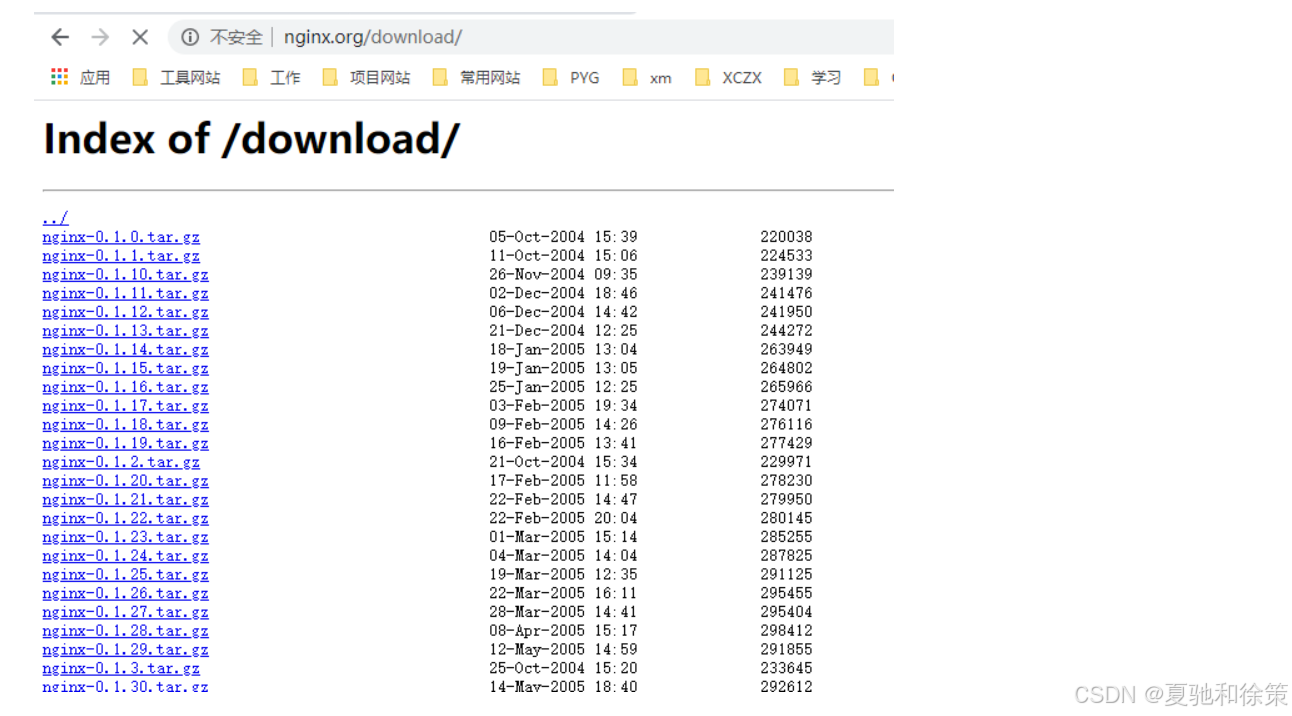Download nginx-0.1.30.tar.gz
1292x716 pixels.
tap(125, 687)
